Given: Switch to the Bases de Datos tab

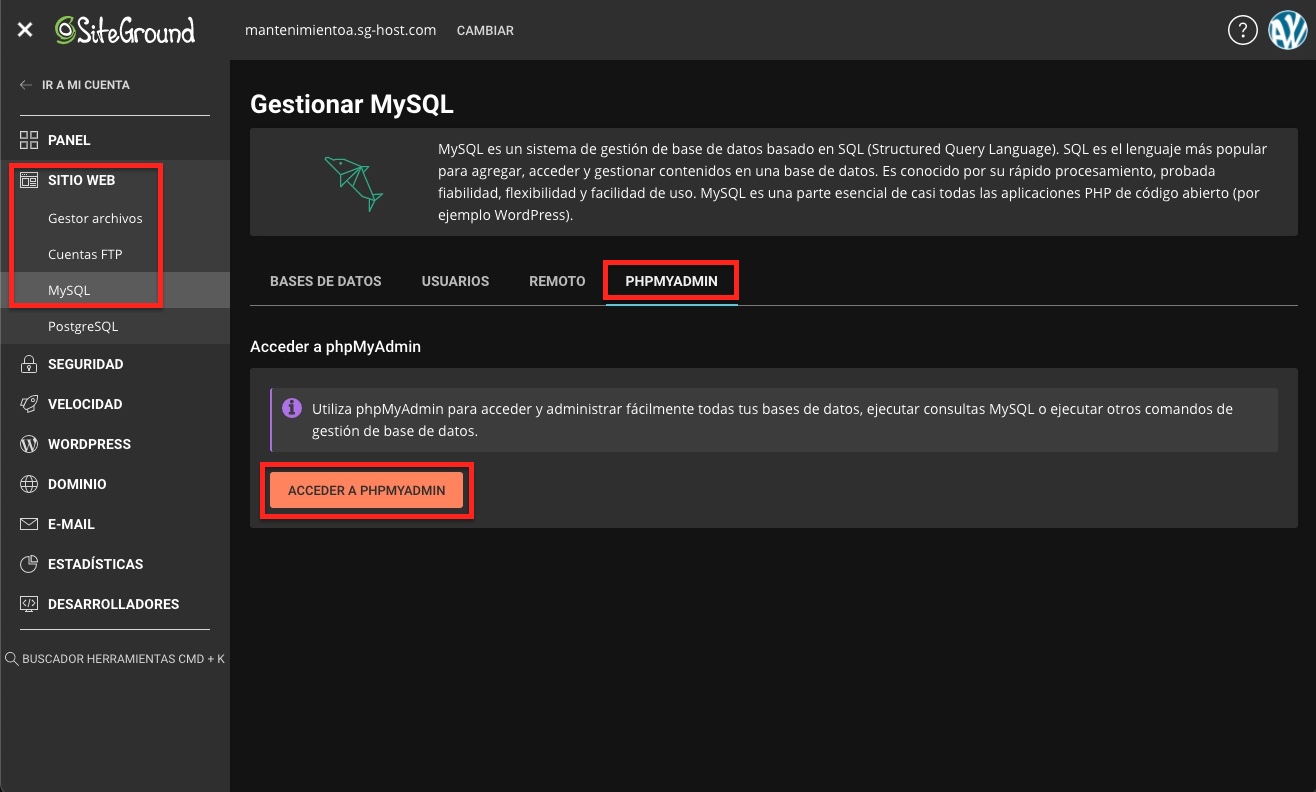Looking at the screenshot, I should click(325, 281).
